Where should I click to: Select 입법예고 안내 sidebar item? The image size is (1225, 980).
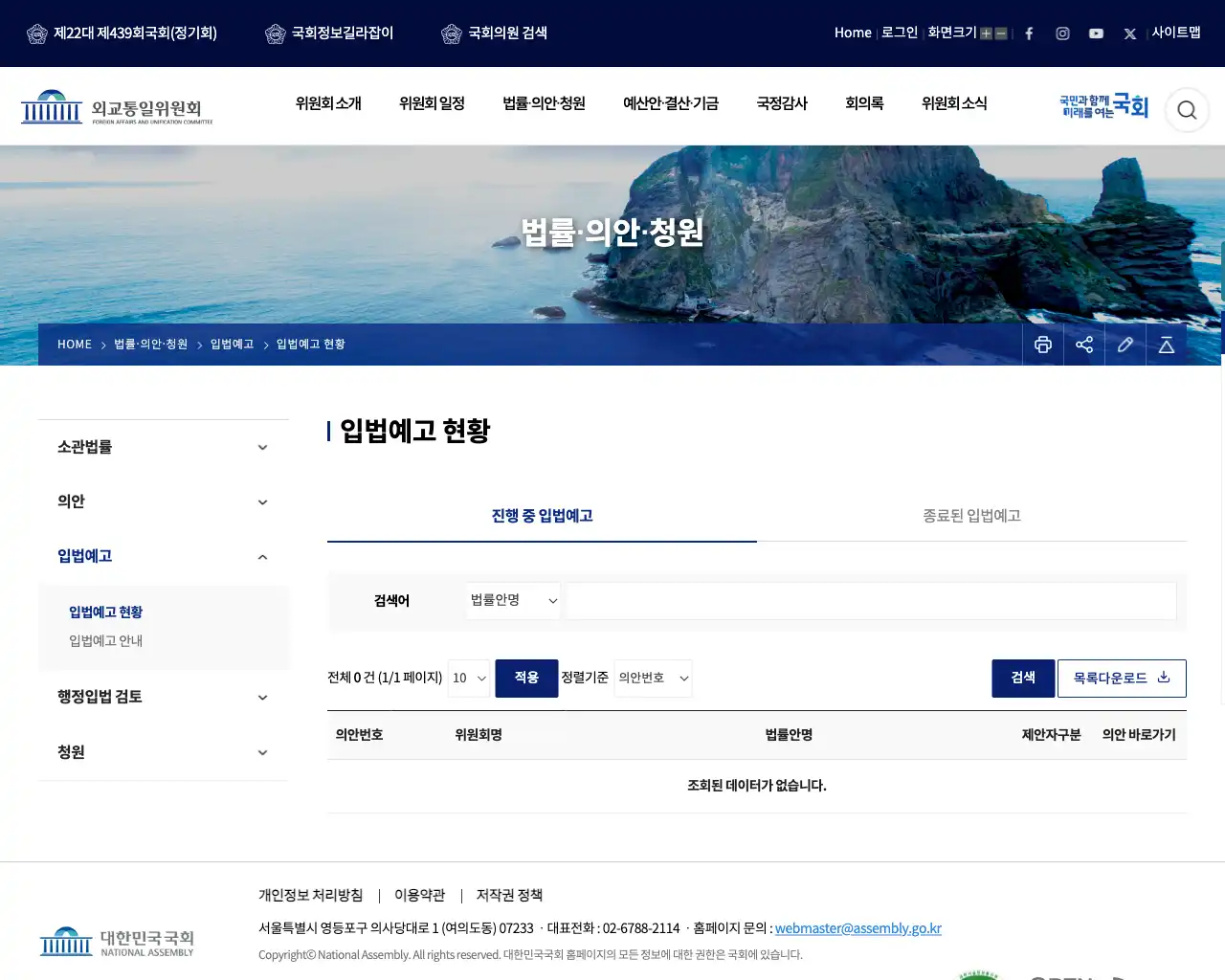point(105,641)
